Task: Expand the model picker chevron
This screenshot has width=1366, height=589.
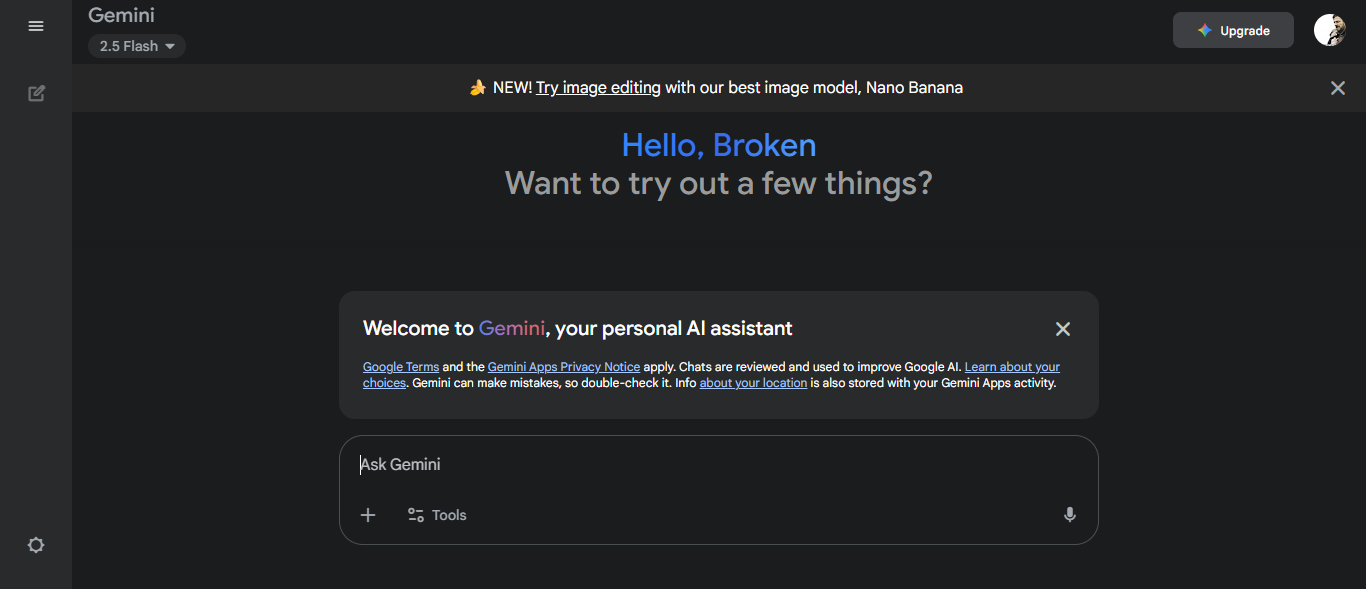Action: (x=170, y=46)
